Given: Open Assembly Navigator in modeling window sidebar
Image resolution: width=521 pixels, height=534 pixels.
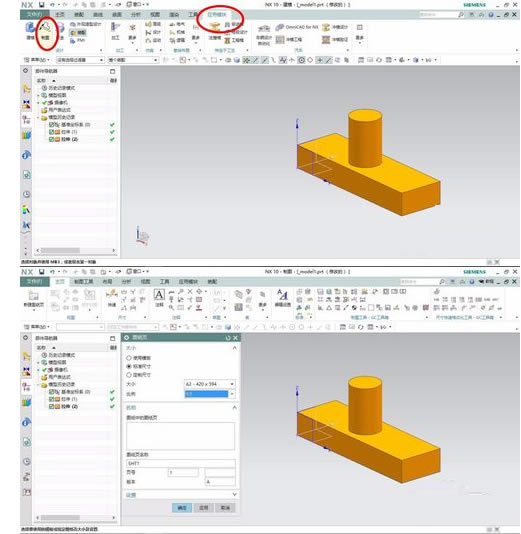Looking at the screenshot, I should pos(27,90).
